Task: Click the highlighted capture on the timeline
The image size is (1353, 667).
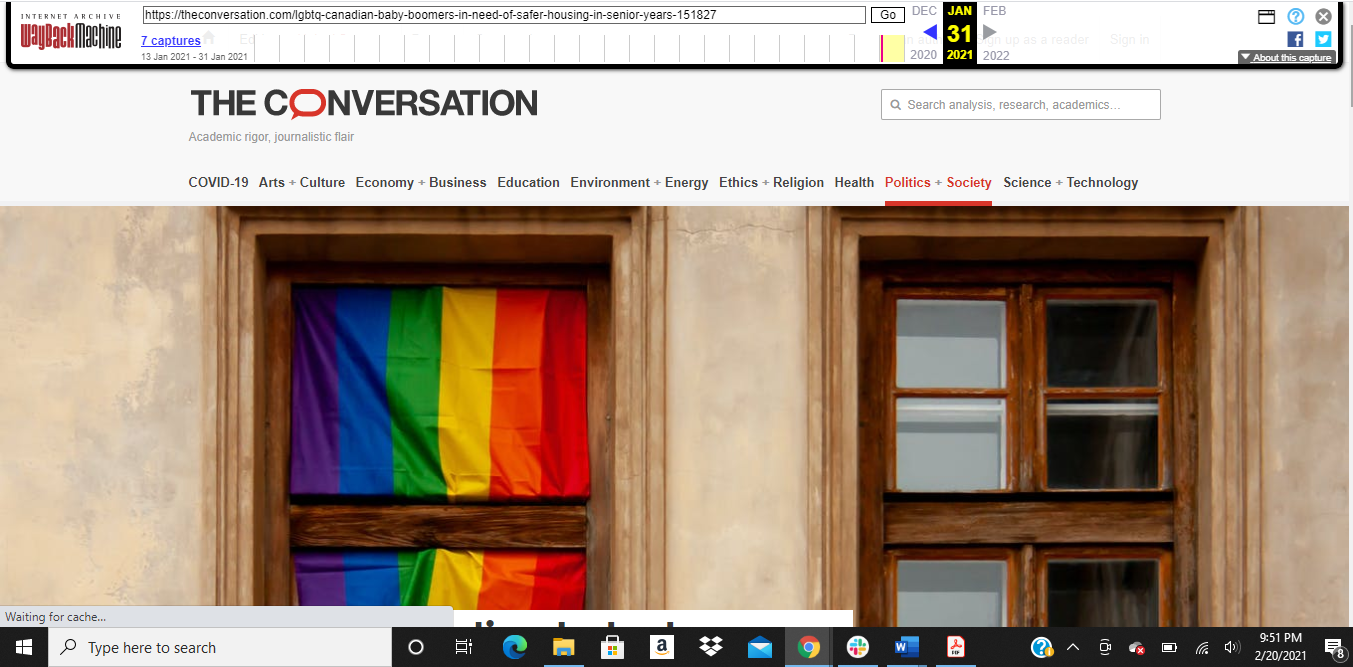Action: coord(882,48)
